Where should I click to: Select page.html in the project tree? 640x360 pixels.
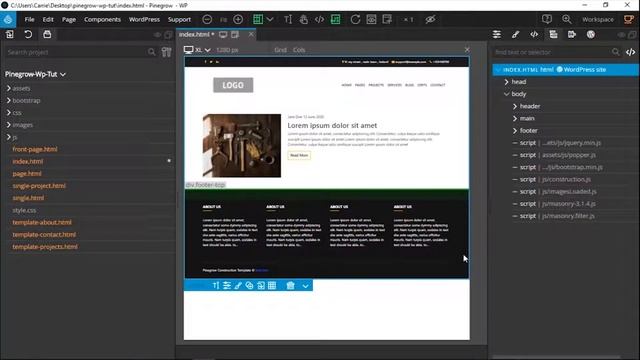click(27, 173)
